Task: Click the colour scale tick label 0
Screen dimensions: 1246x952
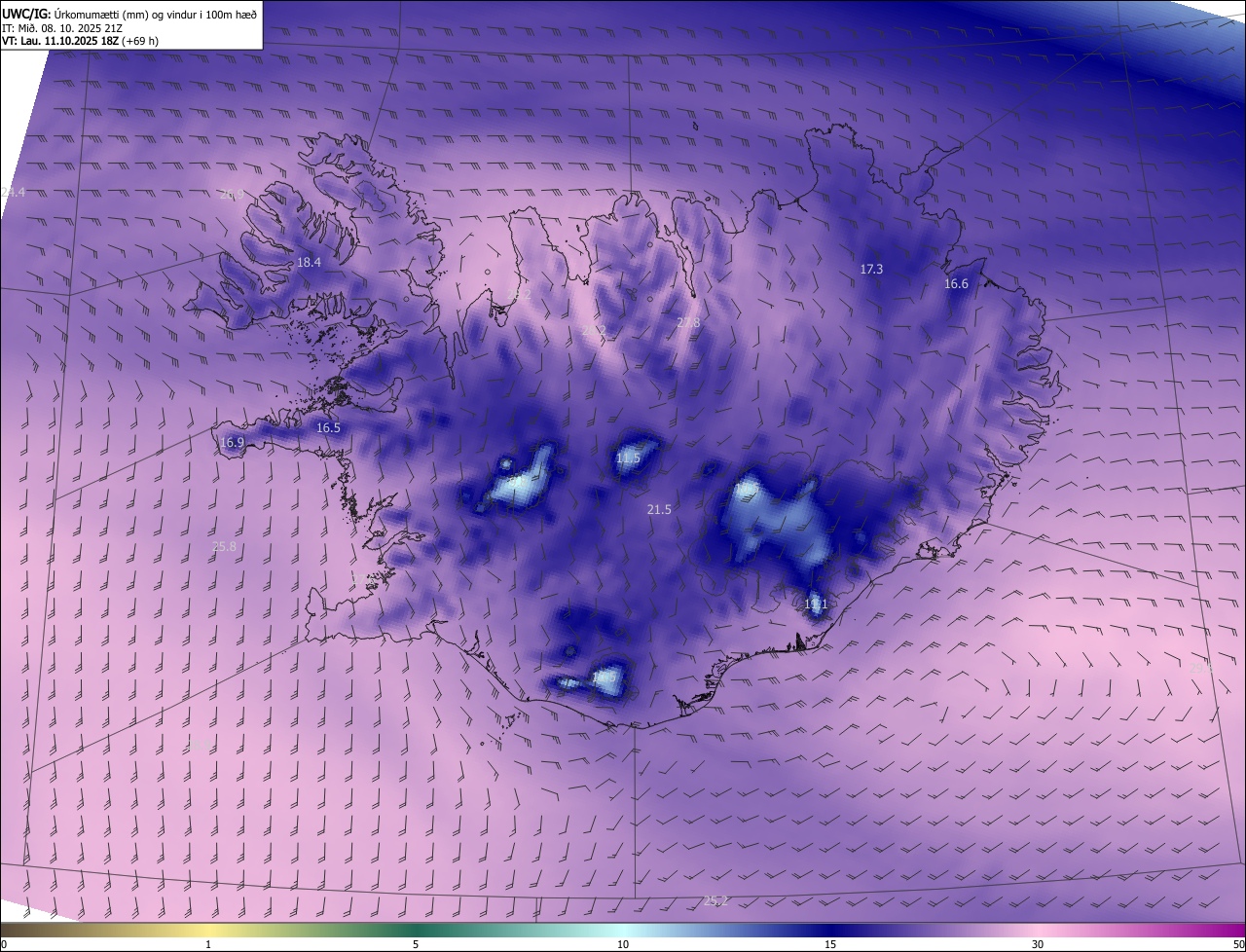Action: (3, 944)
